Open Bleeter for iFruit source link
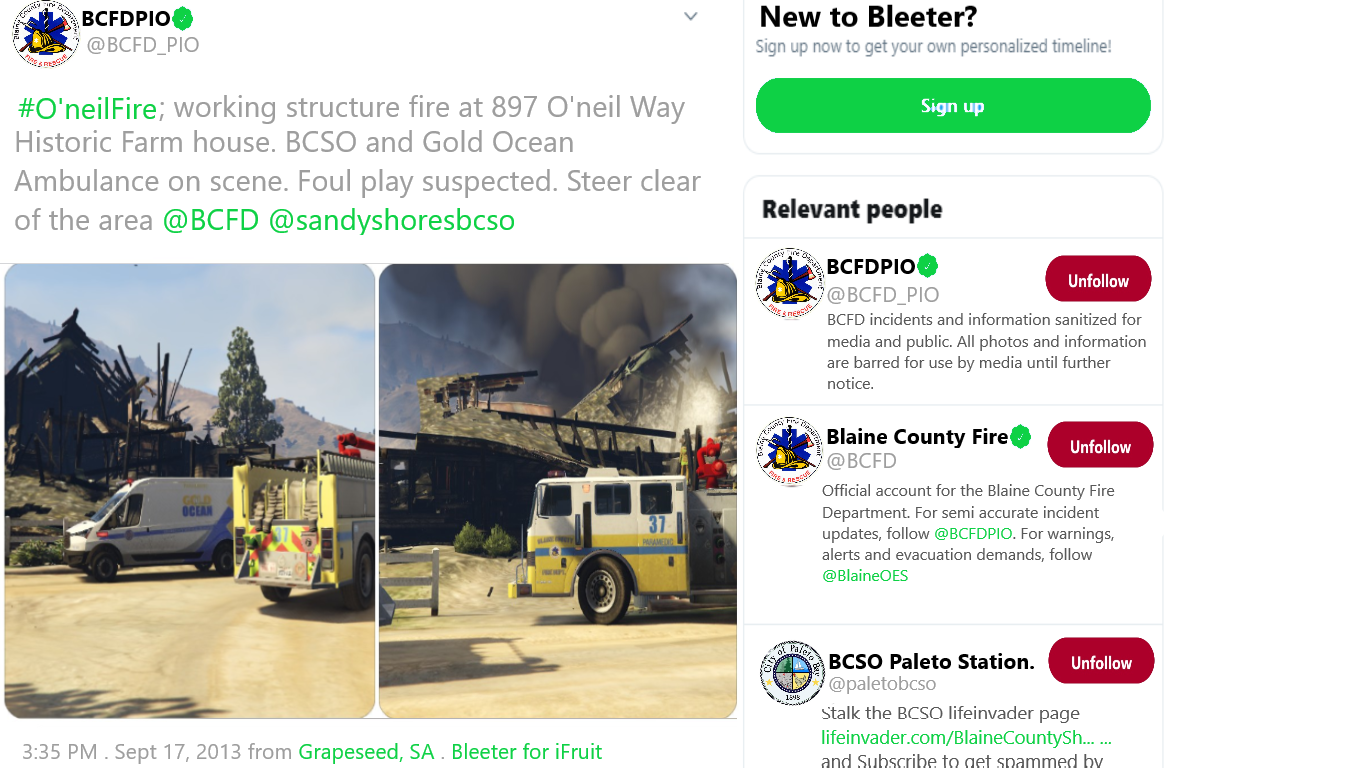 coord(527,752)
